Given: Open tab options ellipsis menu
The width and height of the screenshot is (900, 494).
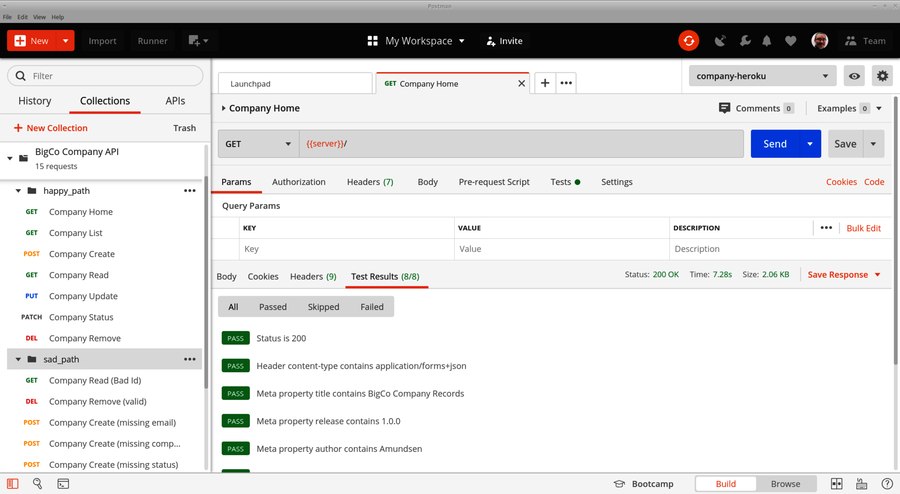Looking at the screenshot, I should (x=566, y=83).
